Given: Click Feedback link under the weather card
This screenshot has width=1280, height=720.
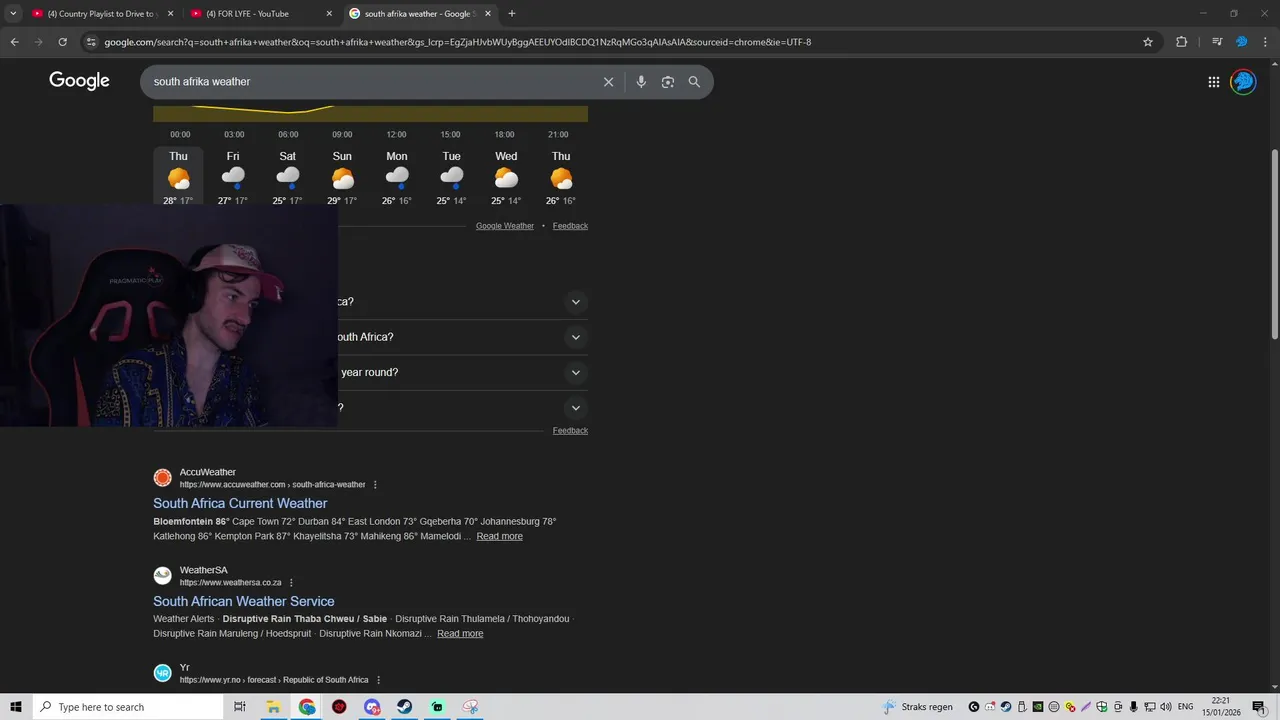Looking at the screenshot, I should (x=570, y=226).
